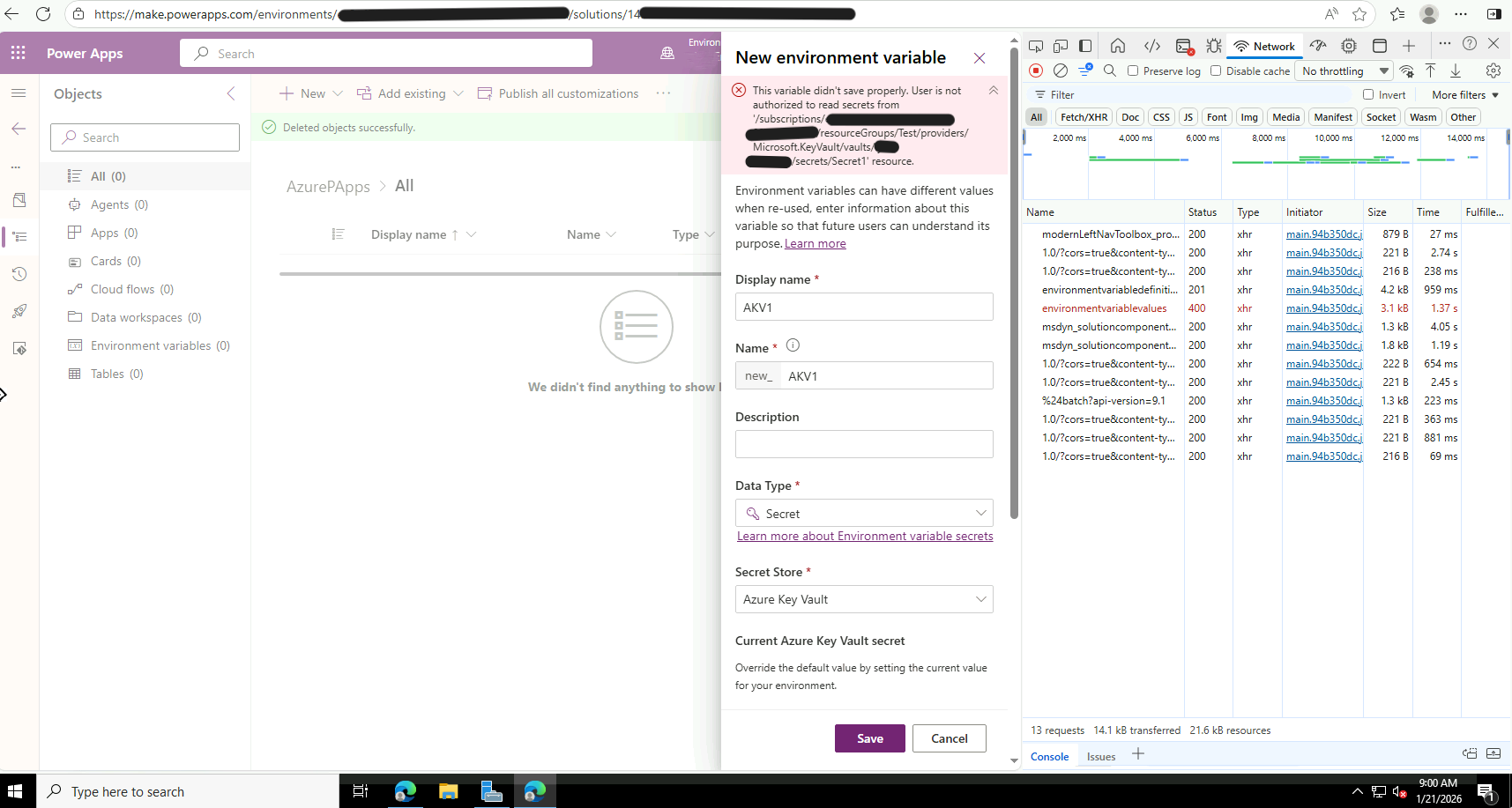Open the DevTools Performance tab icon
Screen dimensions: 1512x808
[x=1318, y=46]
